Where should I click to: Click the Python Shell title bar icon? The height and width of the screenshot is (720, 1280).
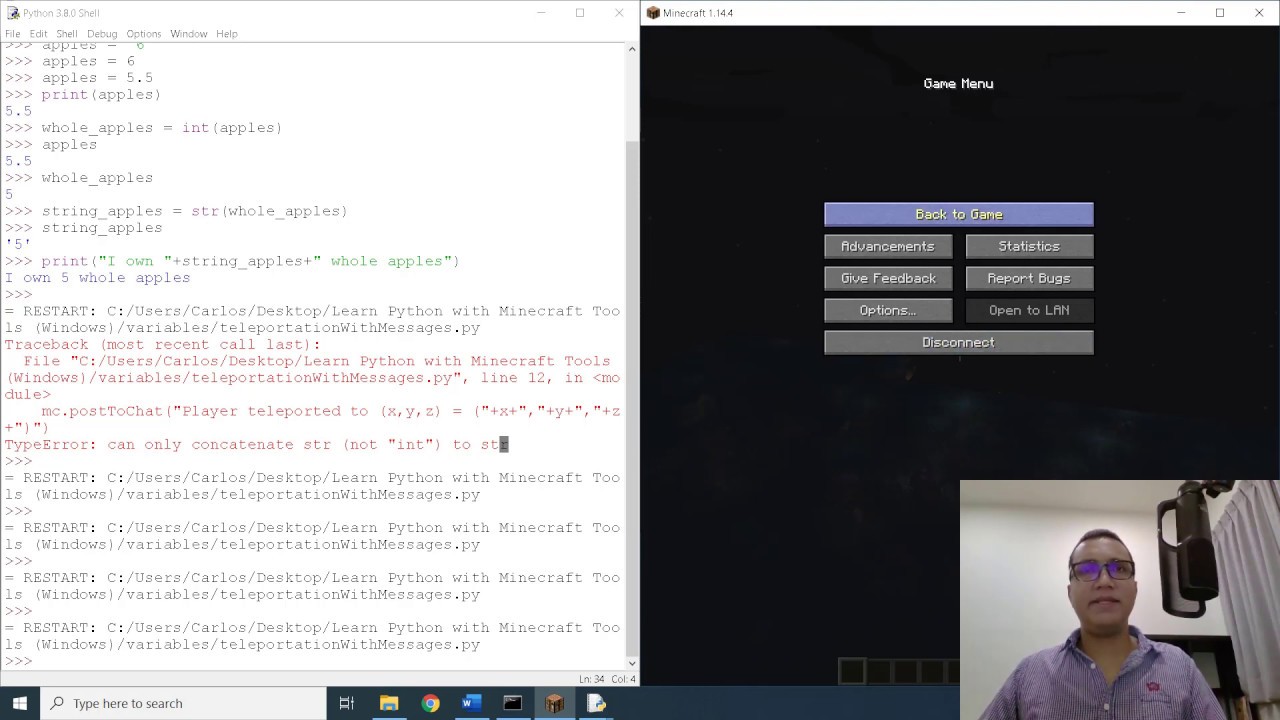coord(12,13)
